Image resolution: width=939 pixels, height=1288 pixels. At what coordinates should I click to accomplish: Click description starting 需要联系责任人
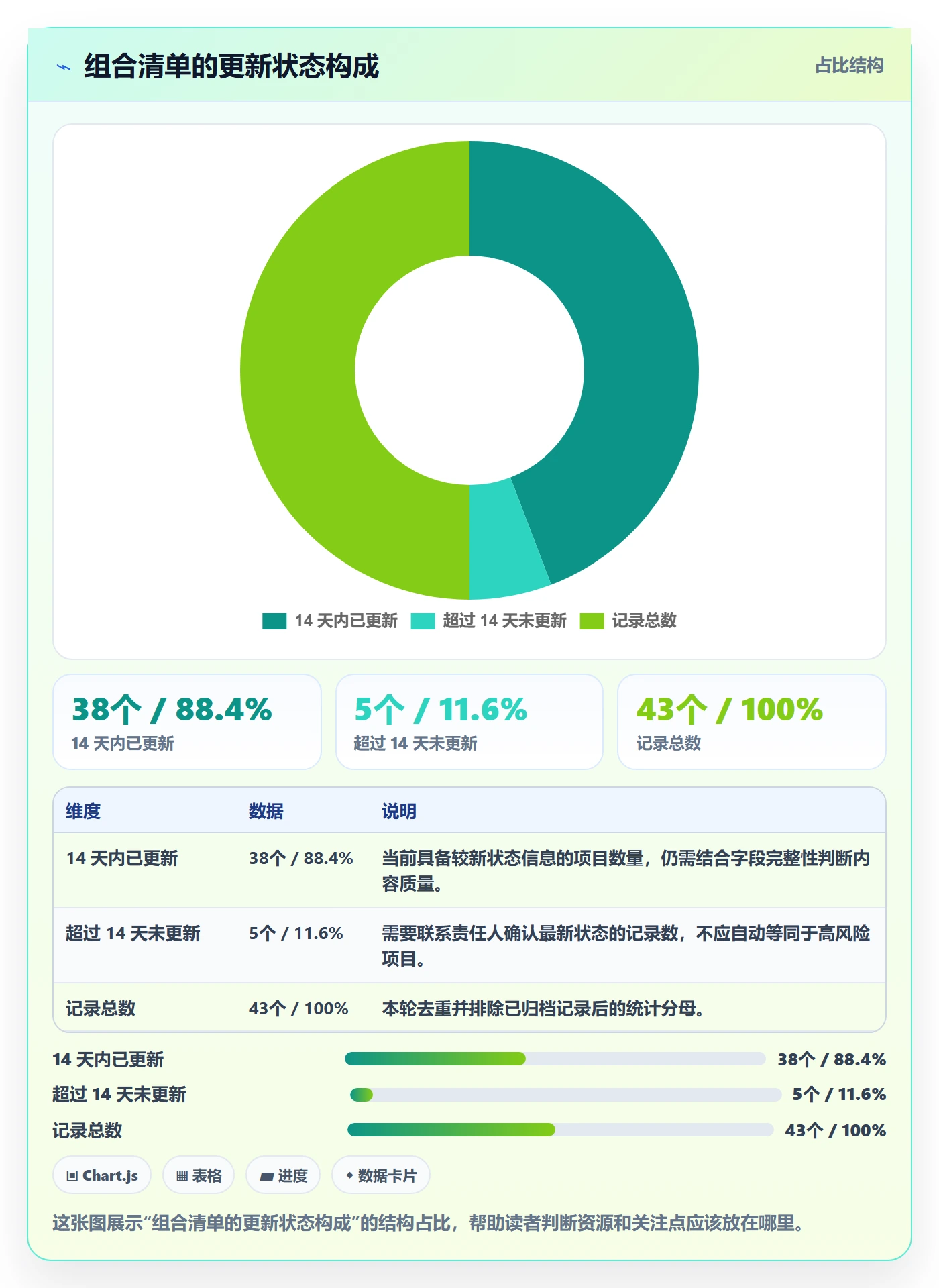click(626, 946)
